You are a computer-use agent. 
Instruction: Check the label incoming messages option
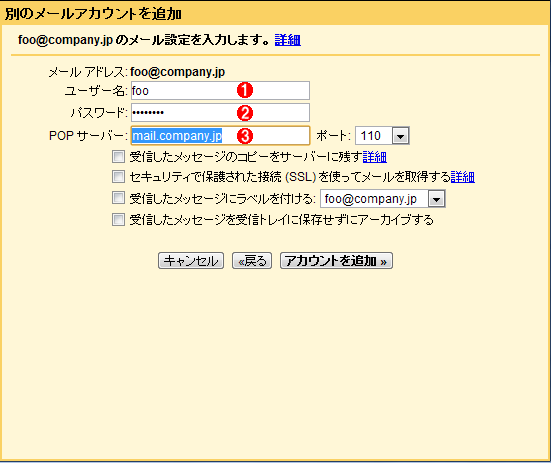[118, 198]
